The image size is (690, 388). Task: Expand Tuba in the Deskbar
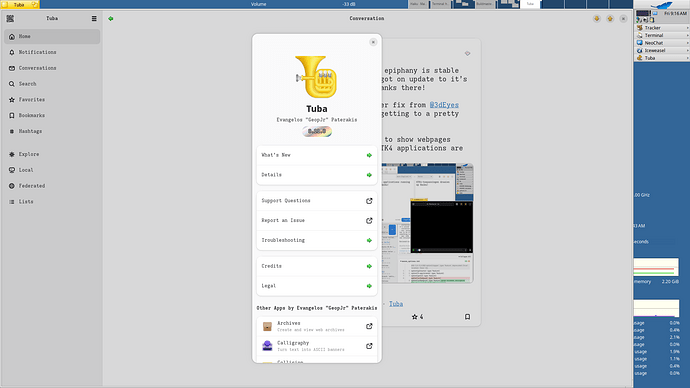click(x=662, y=58)
